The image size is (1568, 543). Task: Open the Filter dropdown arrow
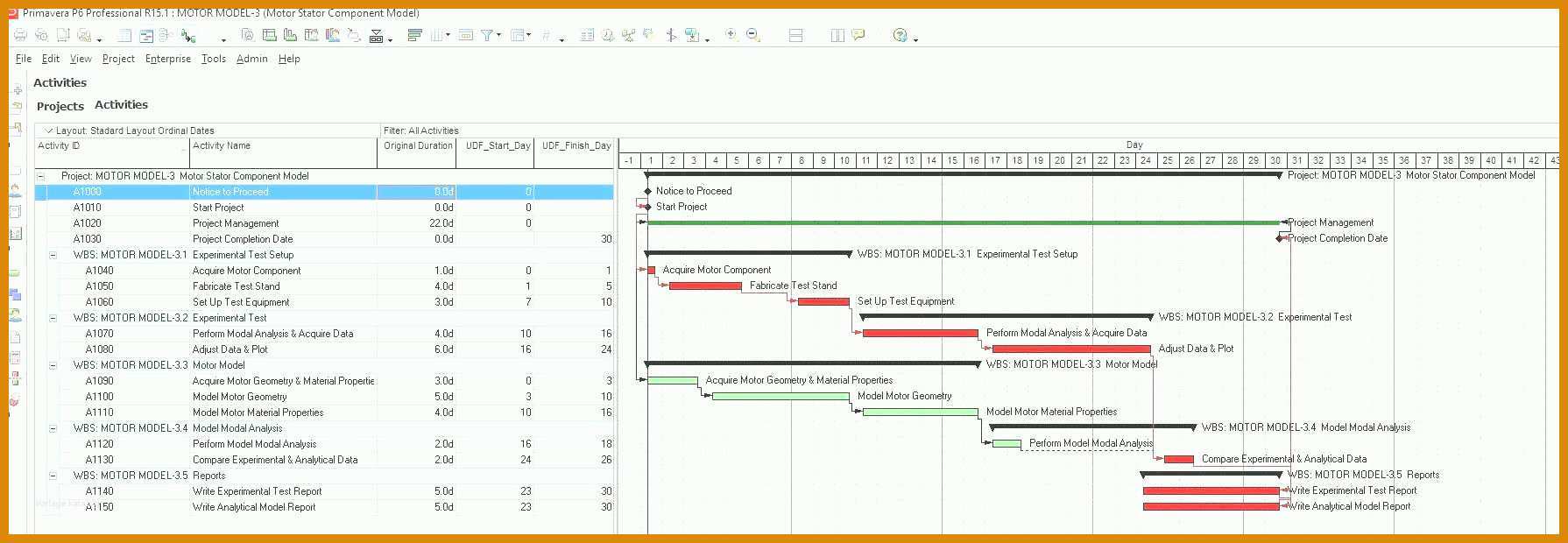(499, 35)
